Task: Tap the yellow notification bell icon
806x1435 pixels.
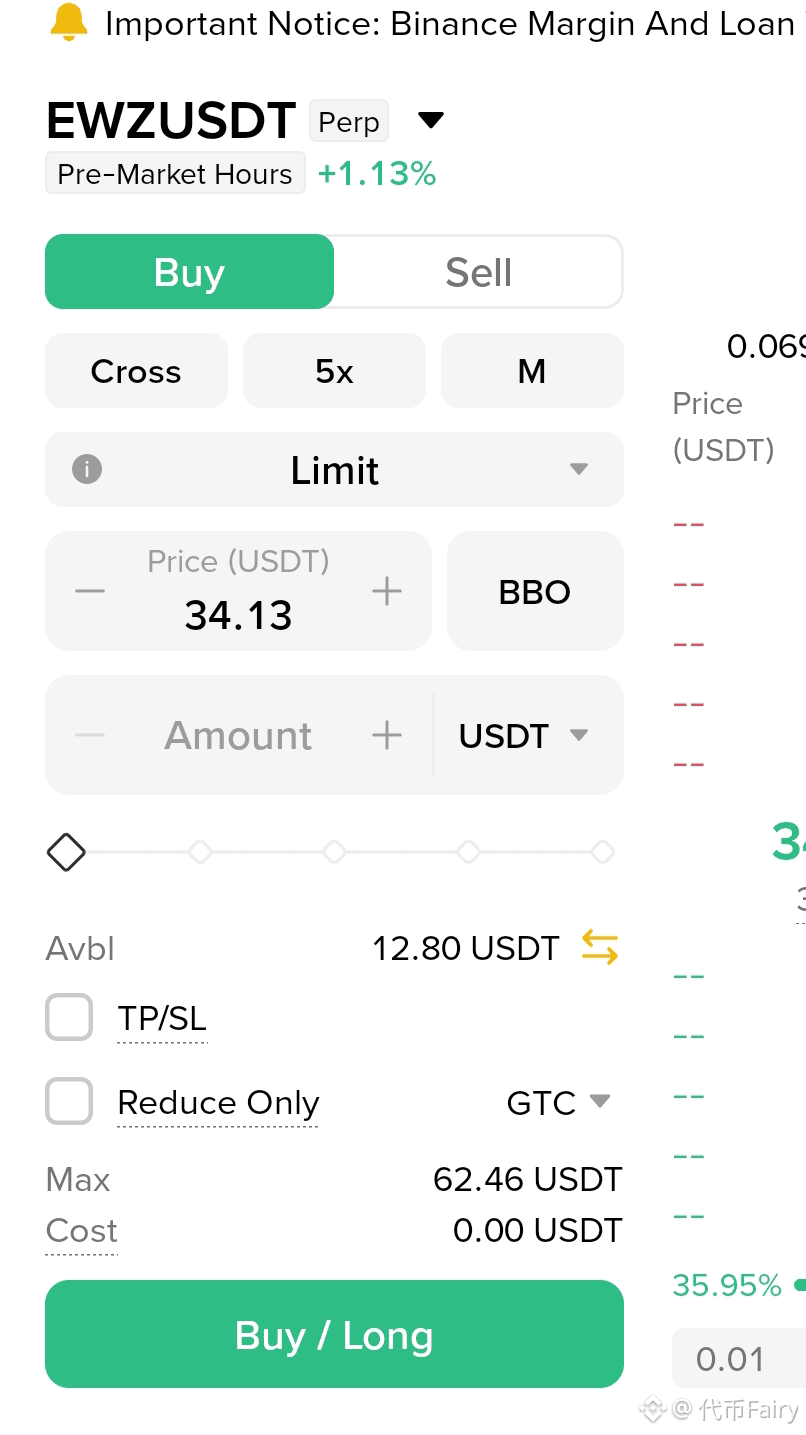Action: click(68, 22)
